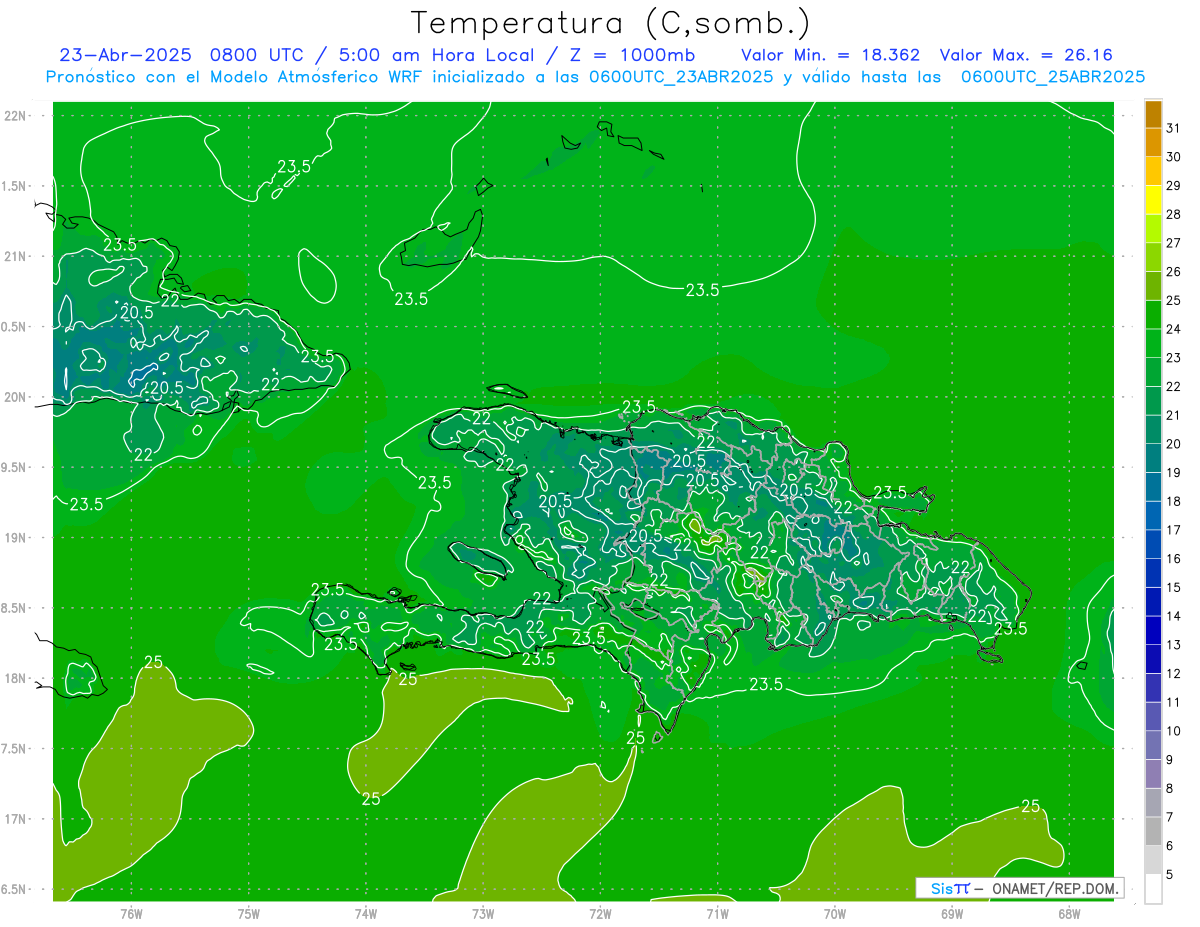Click the "31" color bar label
Screen dimensions: 1200x927
click(x=1174, y=128)
